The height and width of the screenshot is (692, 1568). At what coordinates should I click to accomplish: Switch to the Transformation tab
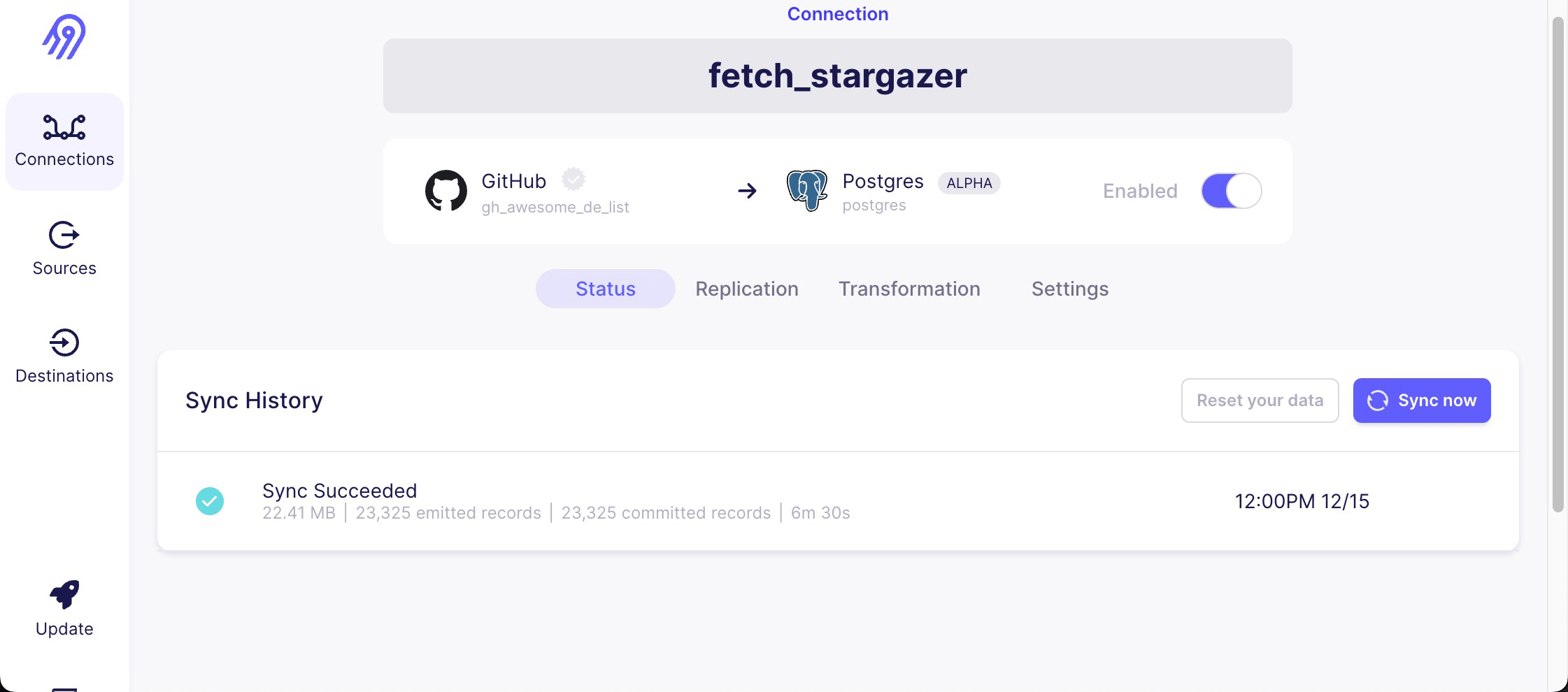[909, 289]
